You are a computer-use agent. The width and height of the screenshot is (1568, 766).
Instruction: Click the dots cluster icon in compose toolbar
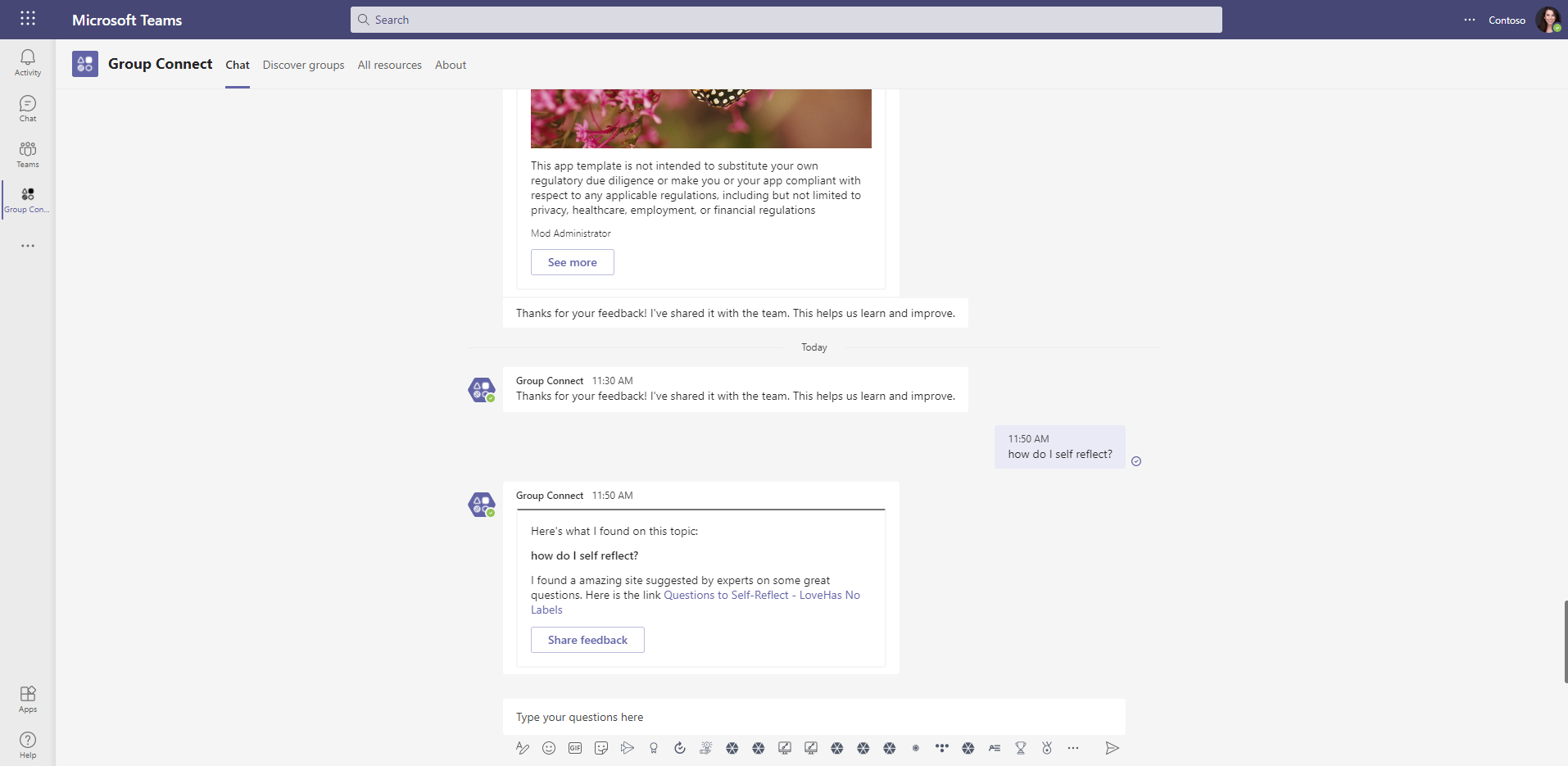click(942, 748)
